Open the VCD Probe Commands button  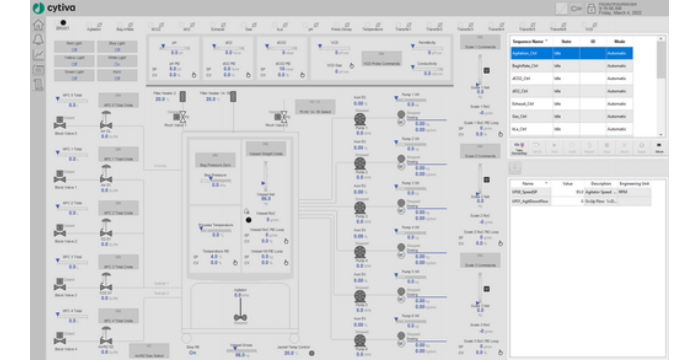381,59
